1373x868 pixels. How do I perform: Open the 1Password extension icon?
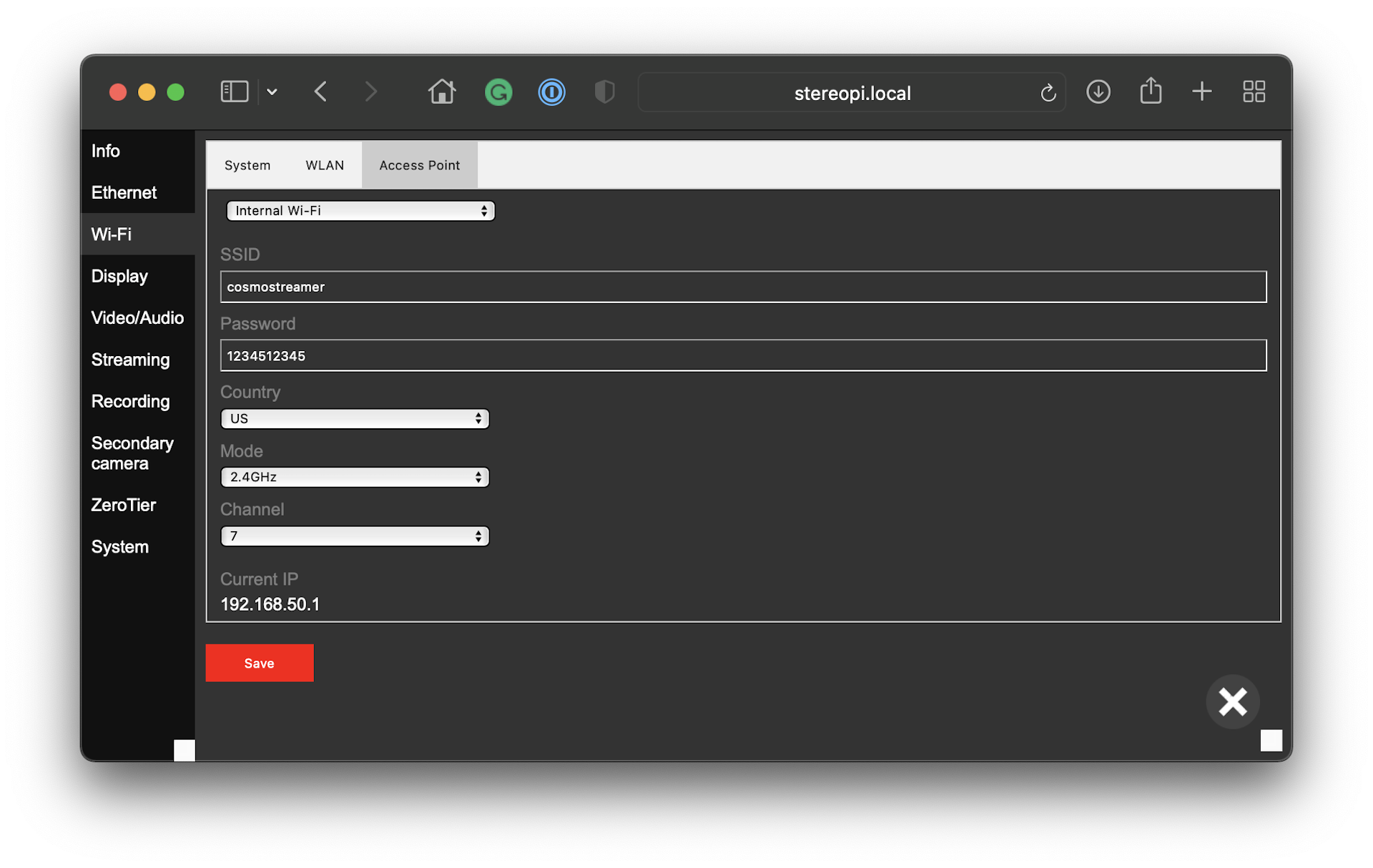tap(551, 92)
